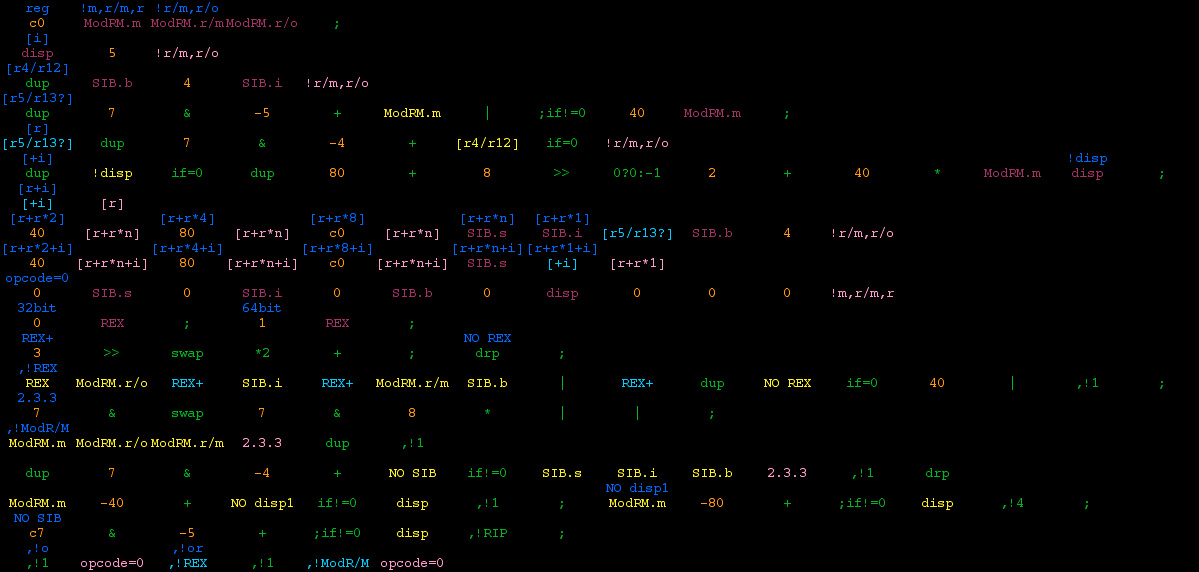The width and height of the screenshot is (1199, 572).
Task: Select the orange '-80' number
Action: [712, 504]
